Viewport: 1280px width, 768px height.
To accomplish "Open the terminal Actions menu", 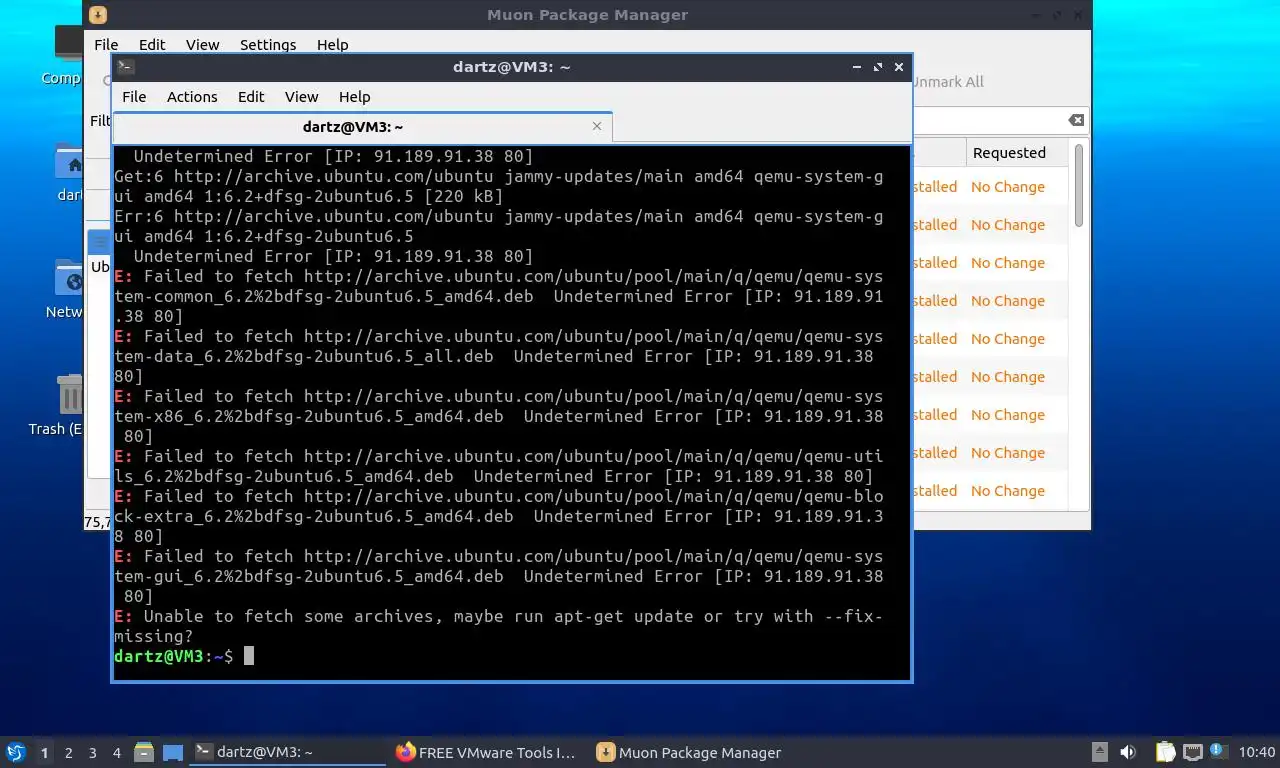I will coord(192,97).
